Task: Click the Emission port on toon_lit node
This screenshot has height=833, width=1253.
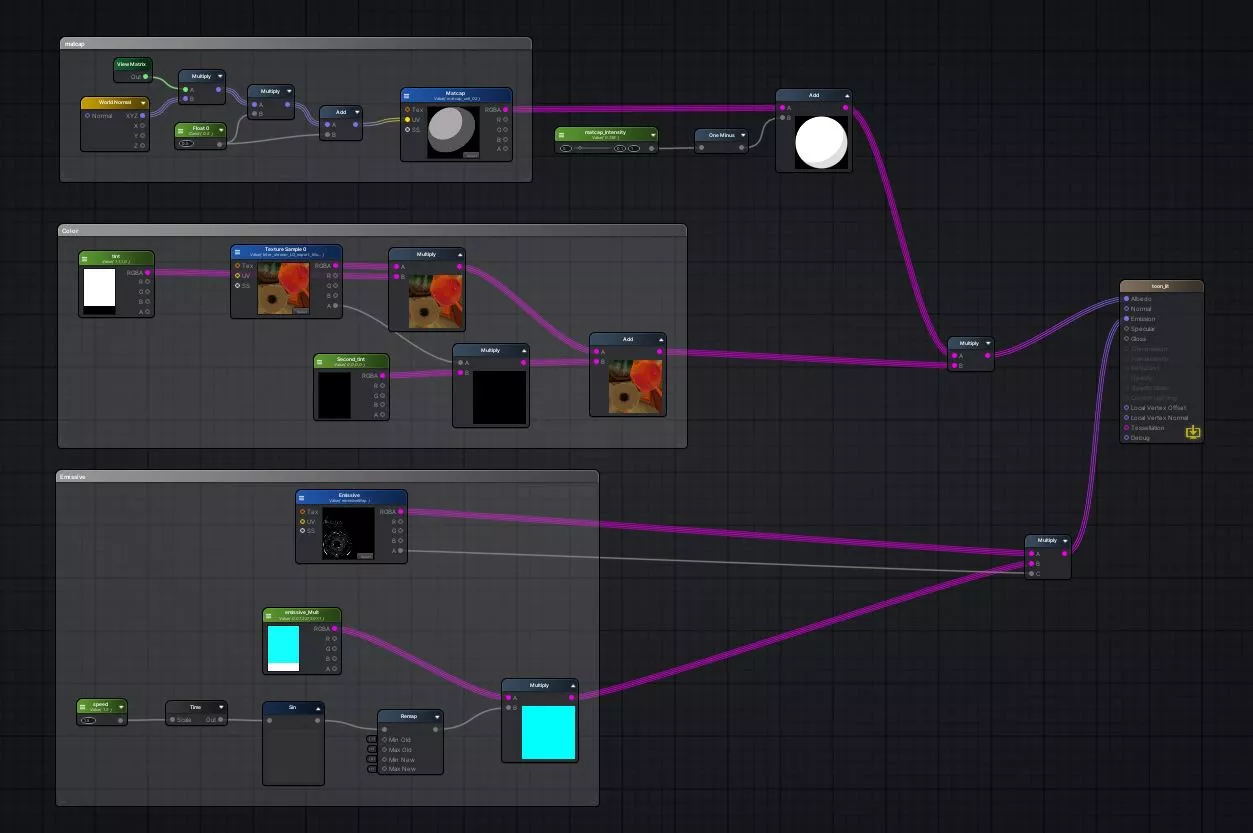Action: tap(1126, 319)
